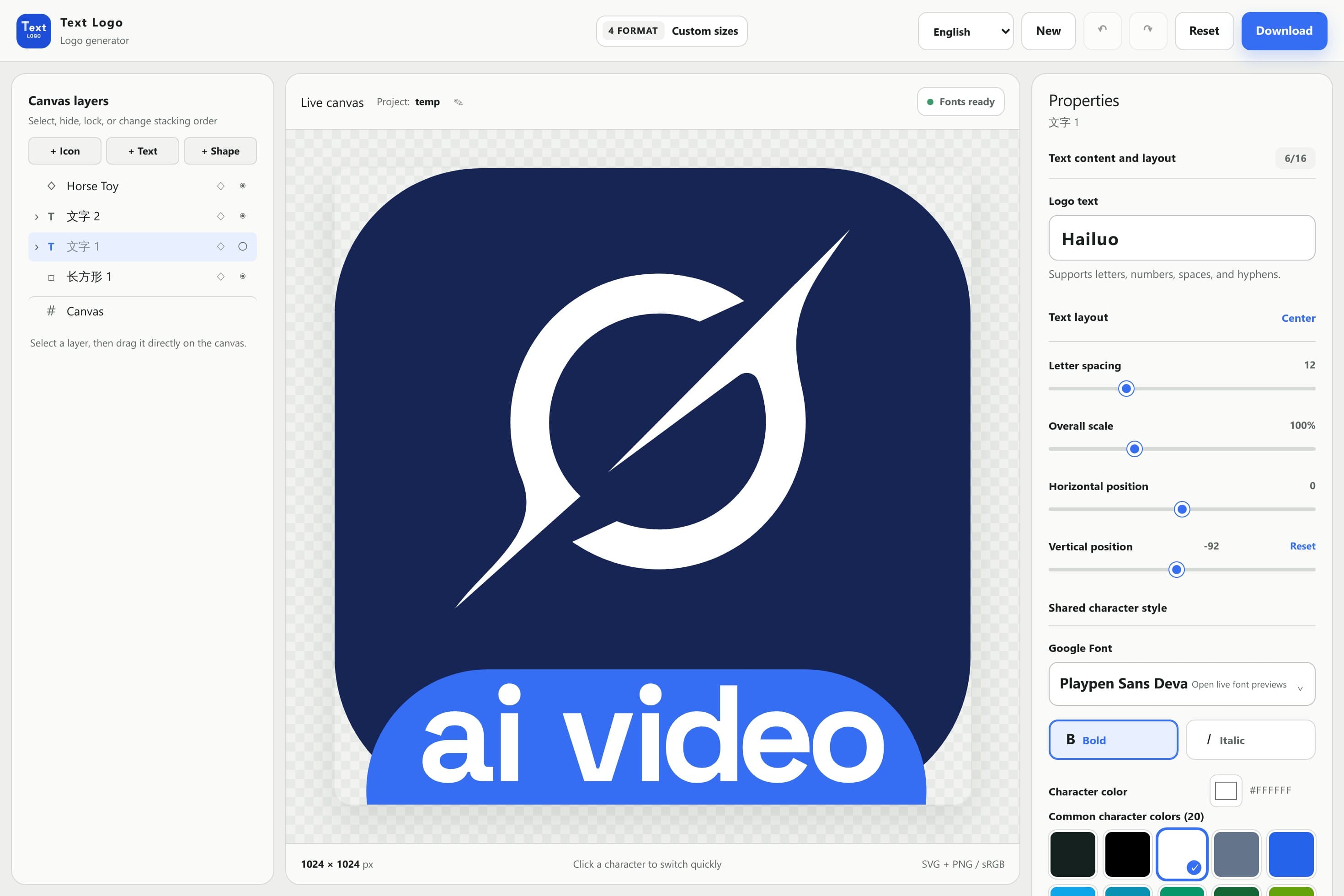Toggle lock diamond on 文字 2 layer
This screenshot has width=1344, height=896.
point(220,216)
